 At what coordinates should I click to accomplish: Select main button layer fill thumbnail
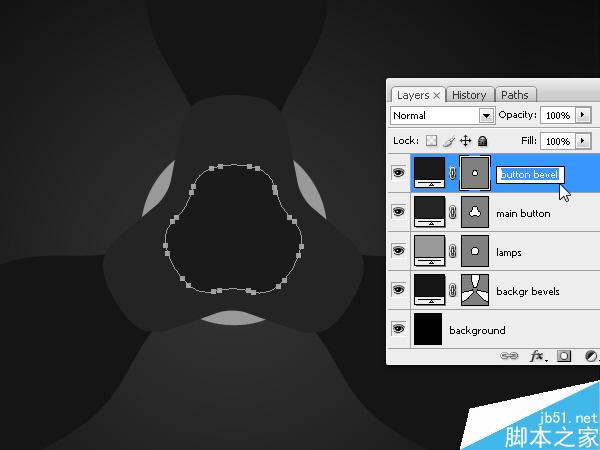430,212
